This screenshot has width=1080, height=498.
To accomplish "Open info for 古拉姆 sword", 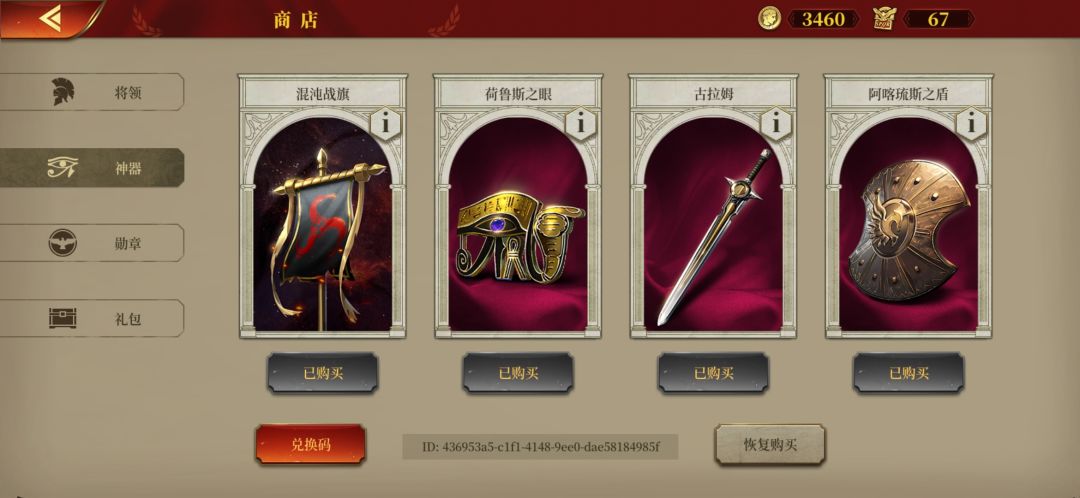I will pyautogui.click(x=776, y=124).
